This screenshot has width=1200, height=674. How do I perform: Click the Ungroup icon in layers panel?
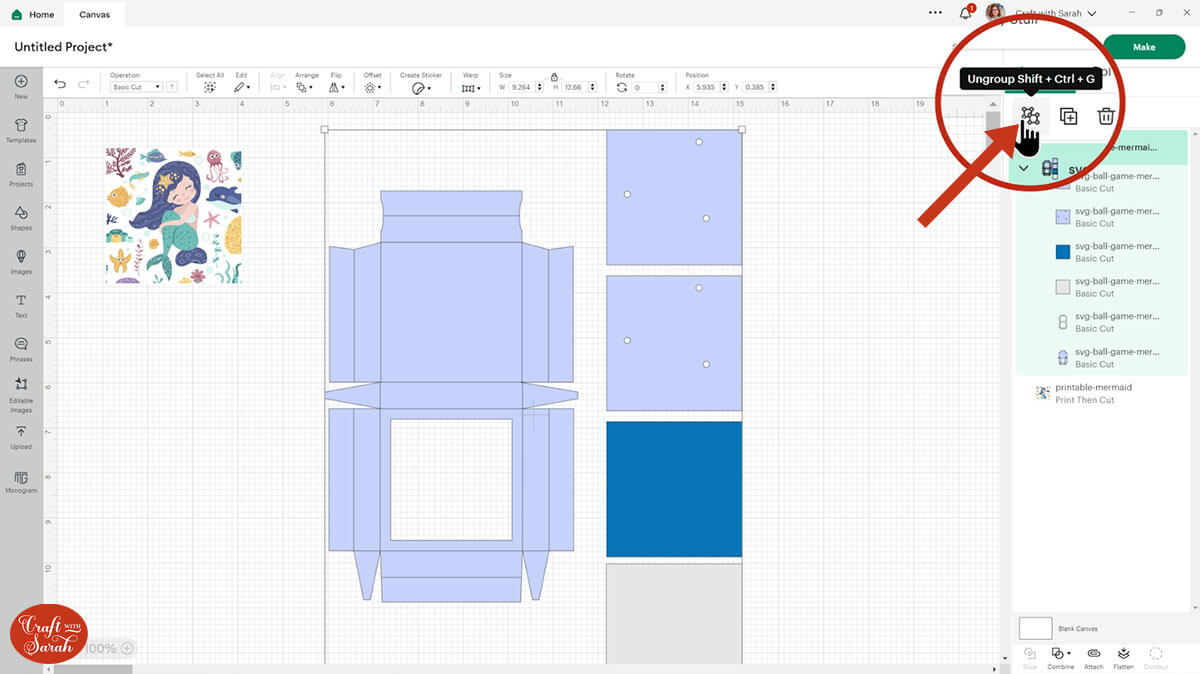tap(1030, 116)
